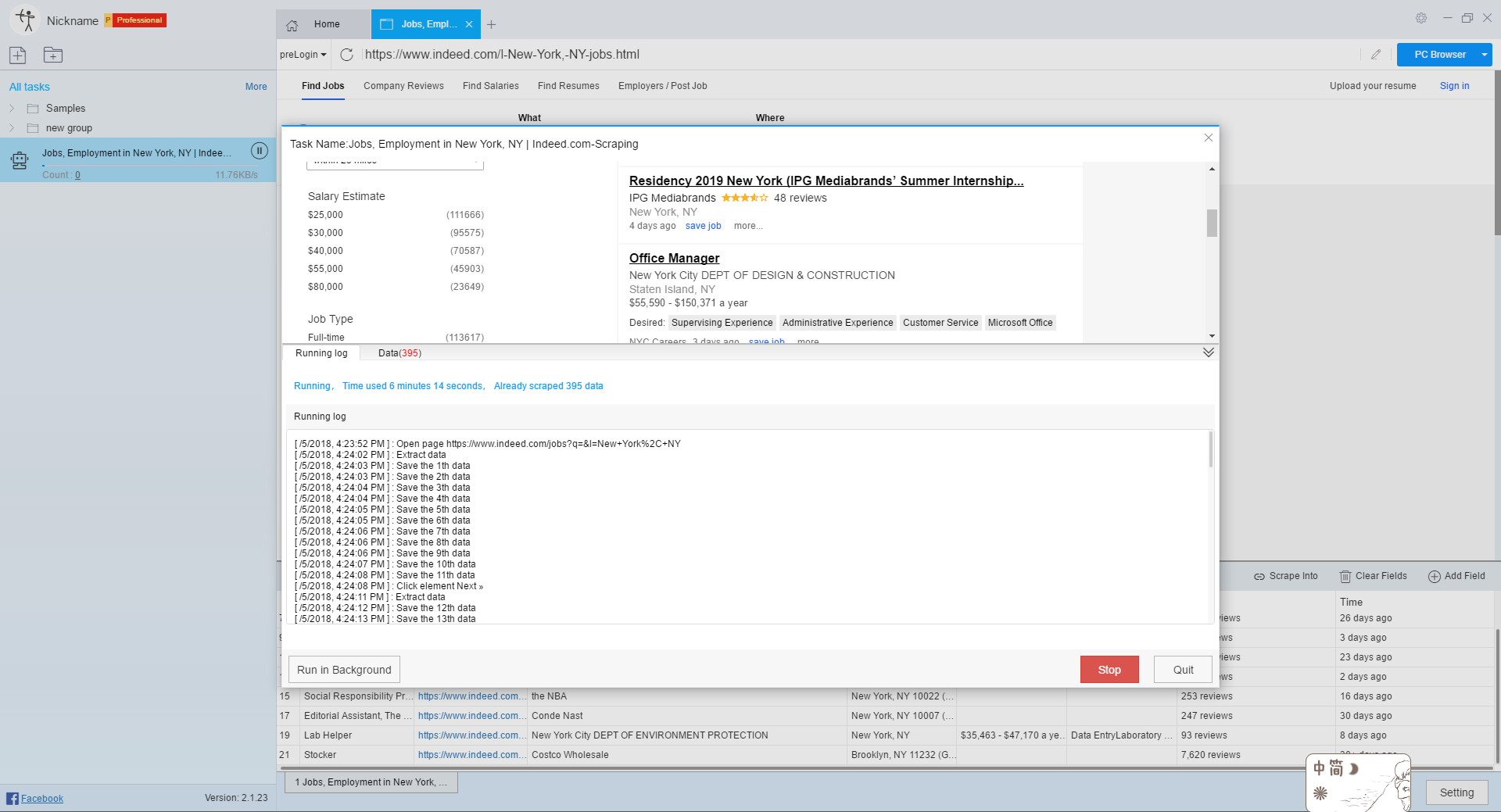Select the bottom task tab Jobs, Employment in New York

[x=371, y=782]
